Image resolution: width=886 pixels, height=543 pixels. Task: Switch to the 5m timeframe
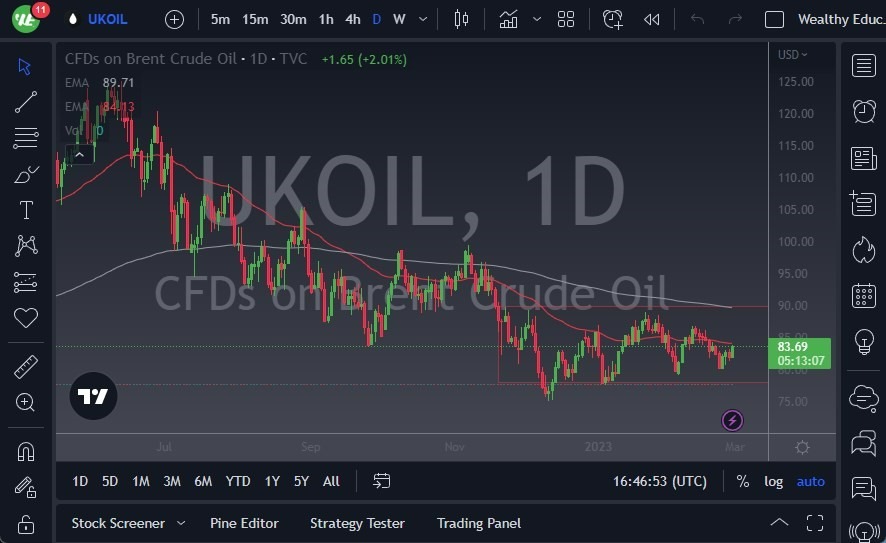pos(220,19)
